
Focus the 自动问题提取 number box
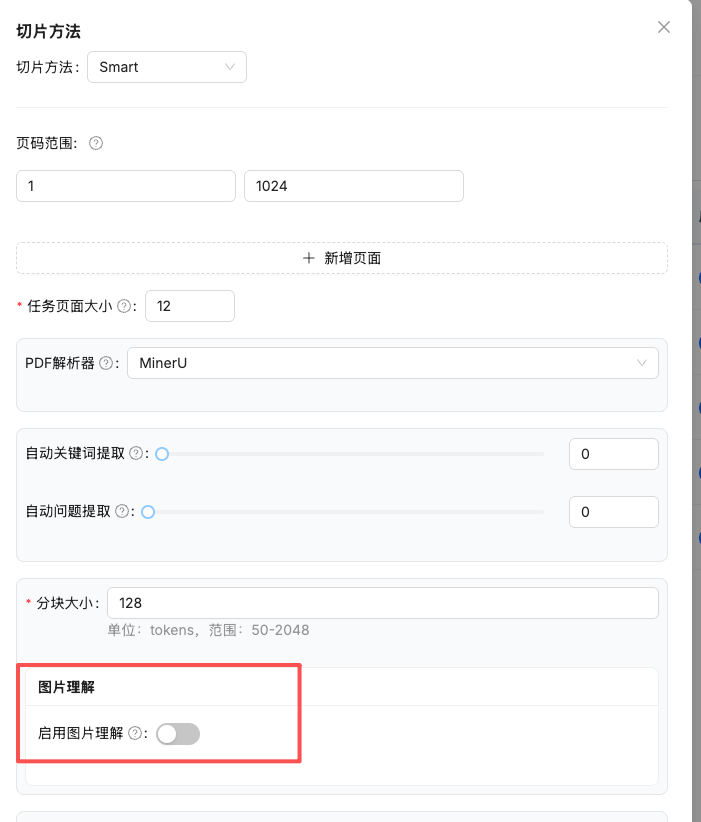[x=613, y=512]
